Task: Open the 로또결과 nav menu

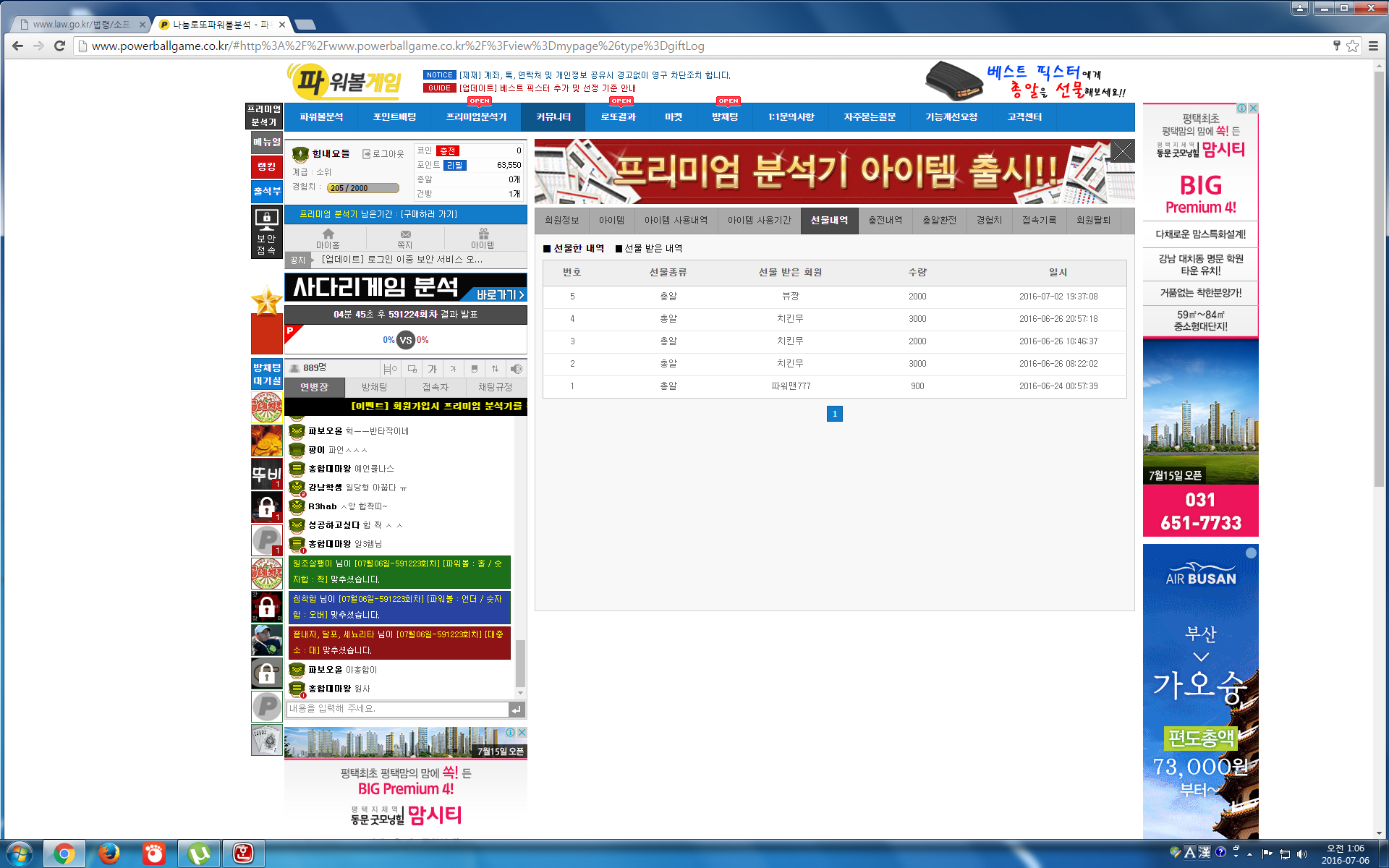Action: pyautogui.click(x=618, y=116)
